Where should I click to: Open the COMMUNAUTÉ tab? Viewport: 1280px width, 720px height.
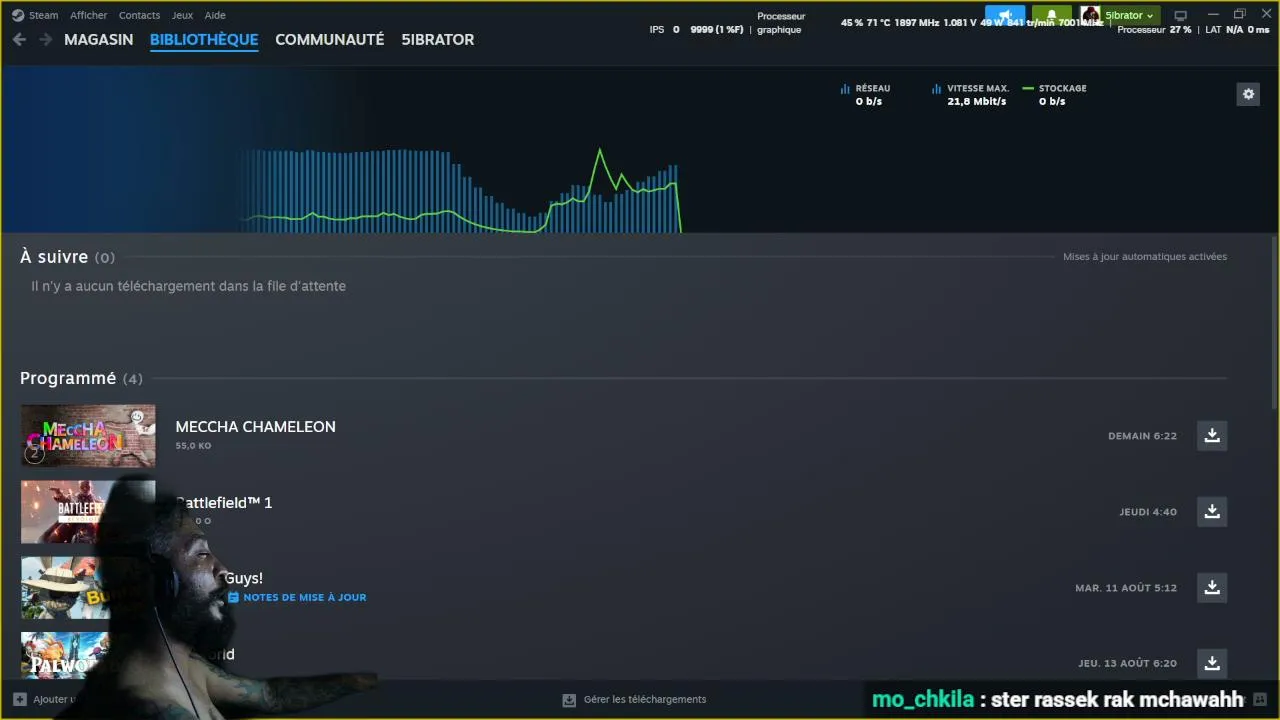coord(329,40)
